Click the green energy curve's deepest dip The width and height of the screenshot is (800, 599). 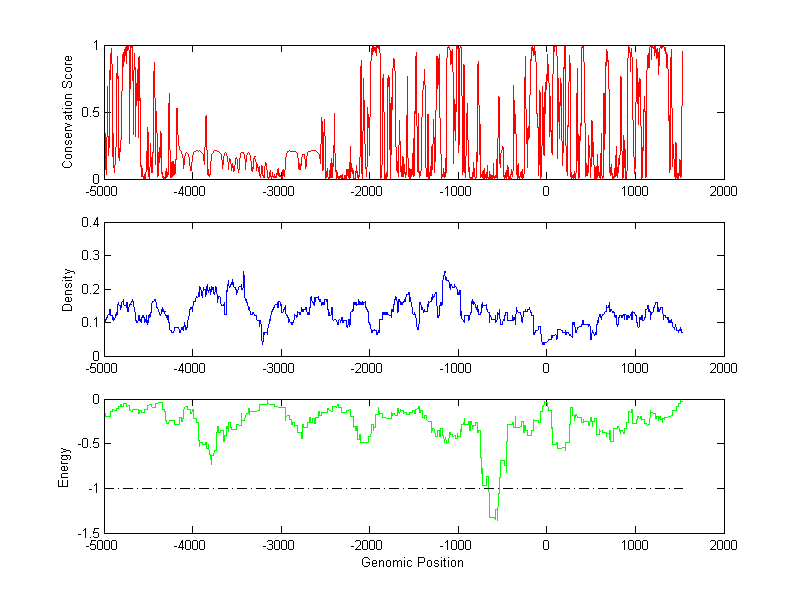pyautogui.click(x=494, y=518)
